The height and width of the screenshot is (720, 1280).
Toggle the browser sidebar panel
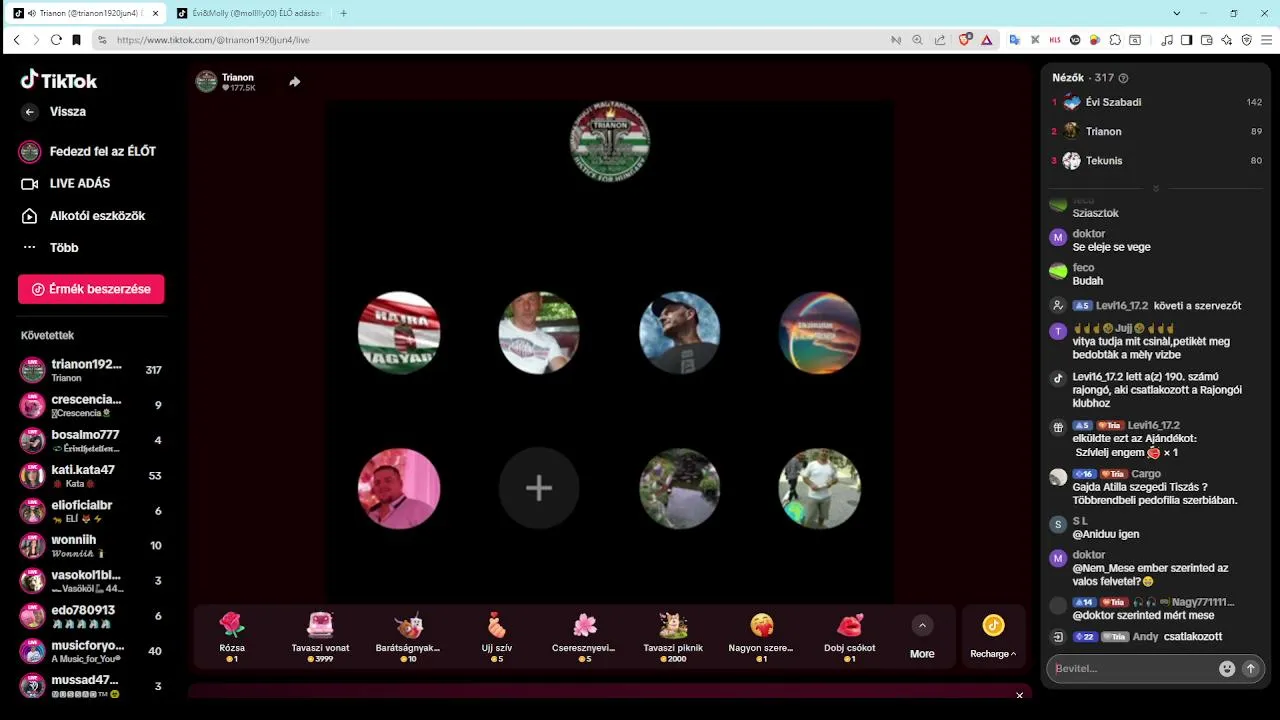tap(1186, 40)
